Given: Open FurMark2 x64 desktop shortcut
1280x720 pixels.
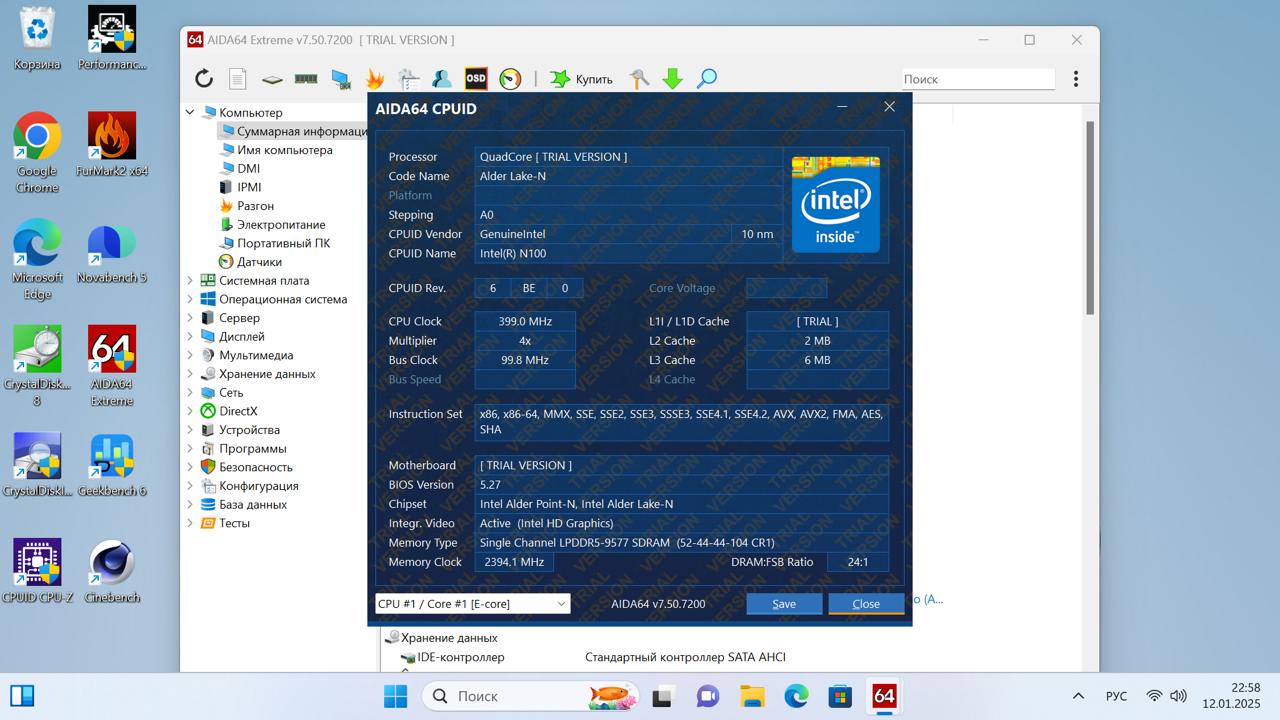Looking at the screenshot, I should (112, 145).
